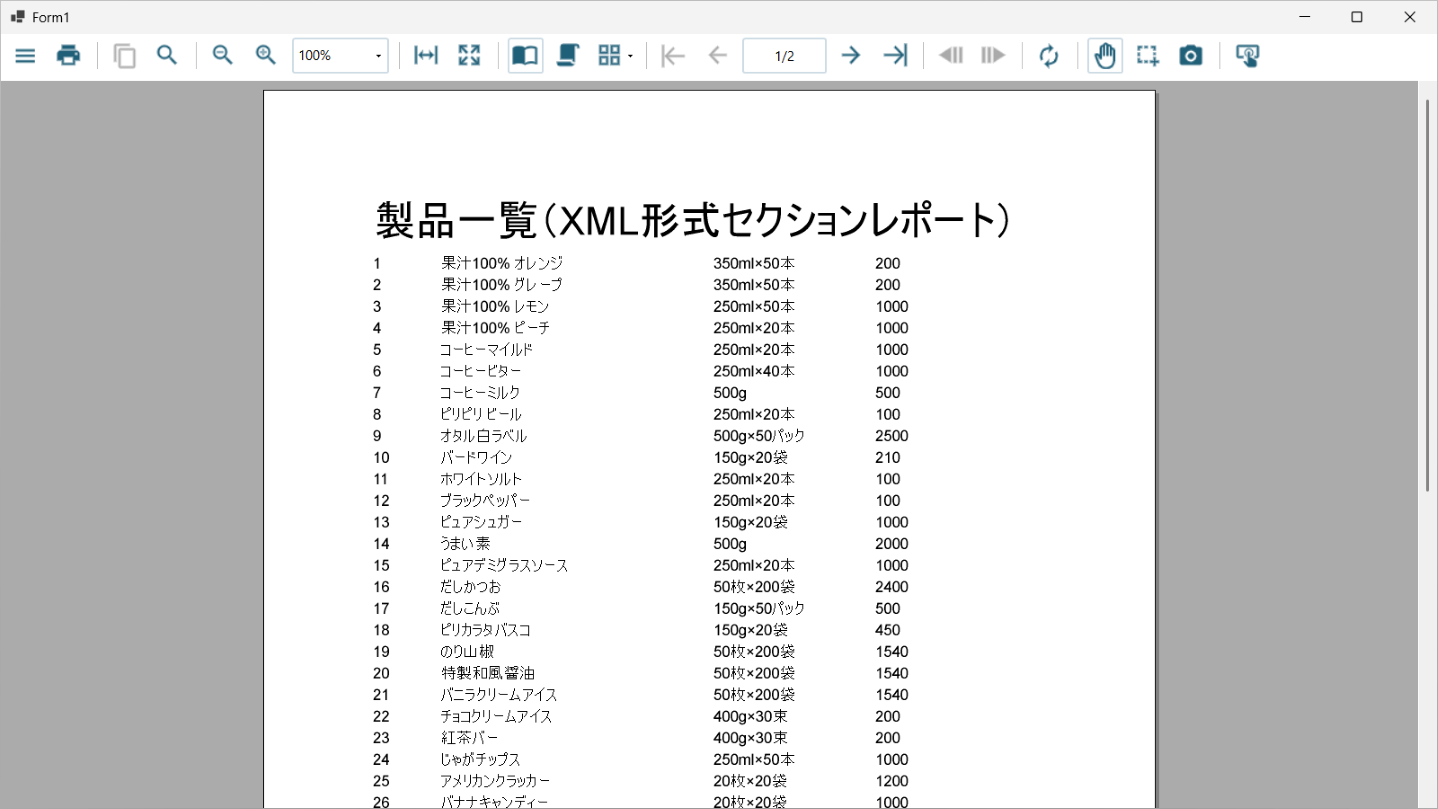The height and width of the screenshot is (809, 1438).
Task: Click product name 果汁100% レモン
Action: point(495,307)
